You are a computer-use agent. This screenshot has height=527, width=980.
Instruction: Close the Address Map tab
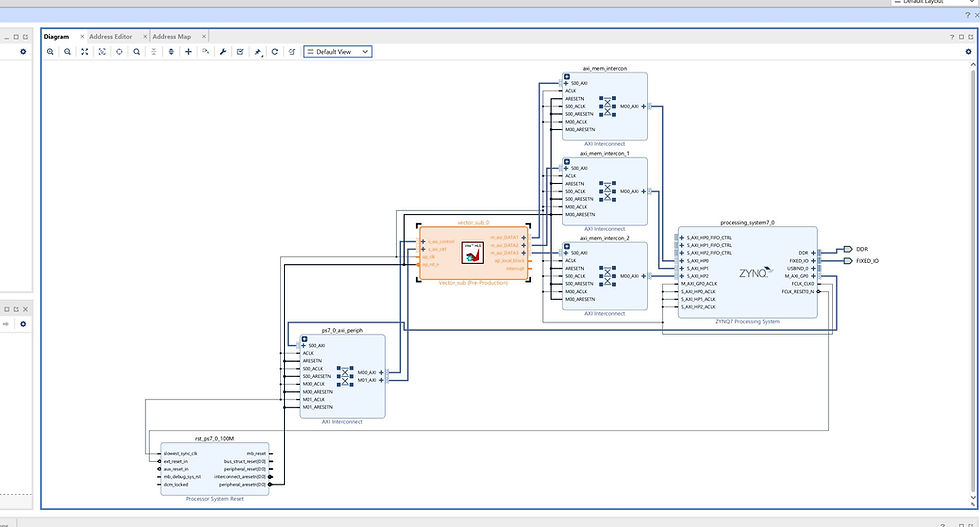coord(204,37)
